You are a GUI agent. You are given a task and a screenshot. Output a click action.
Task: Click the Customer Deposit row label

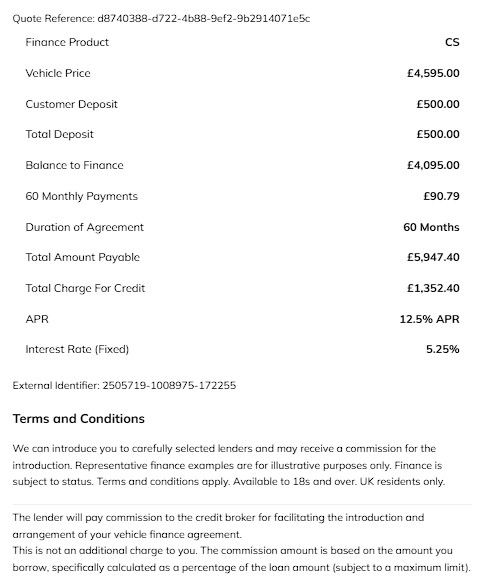click(72, 104)
